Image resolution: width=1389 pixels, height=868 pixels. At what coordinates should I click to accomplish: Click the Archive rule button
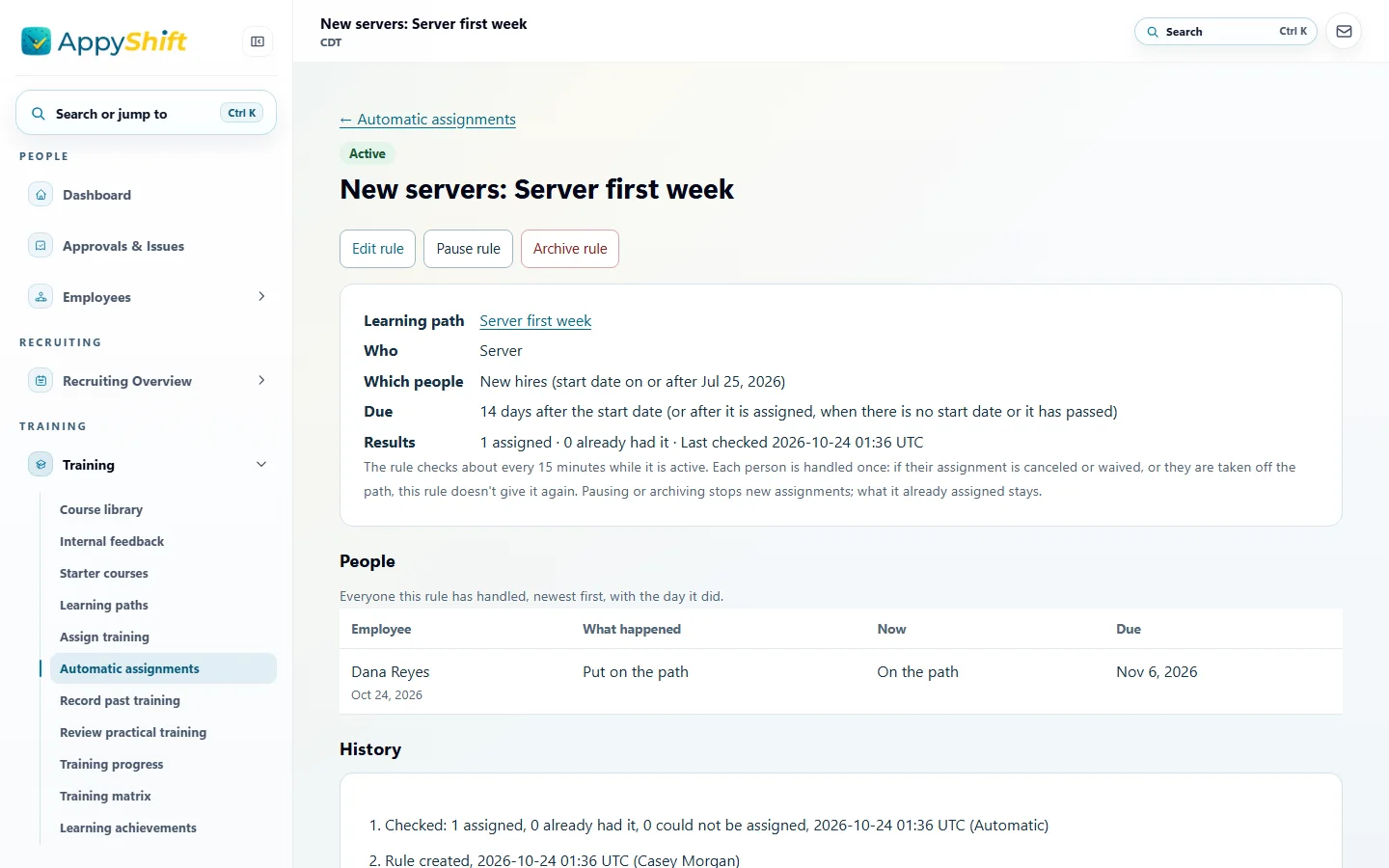570,249
